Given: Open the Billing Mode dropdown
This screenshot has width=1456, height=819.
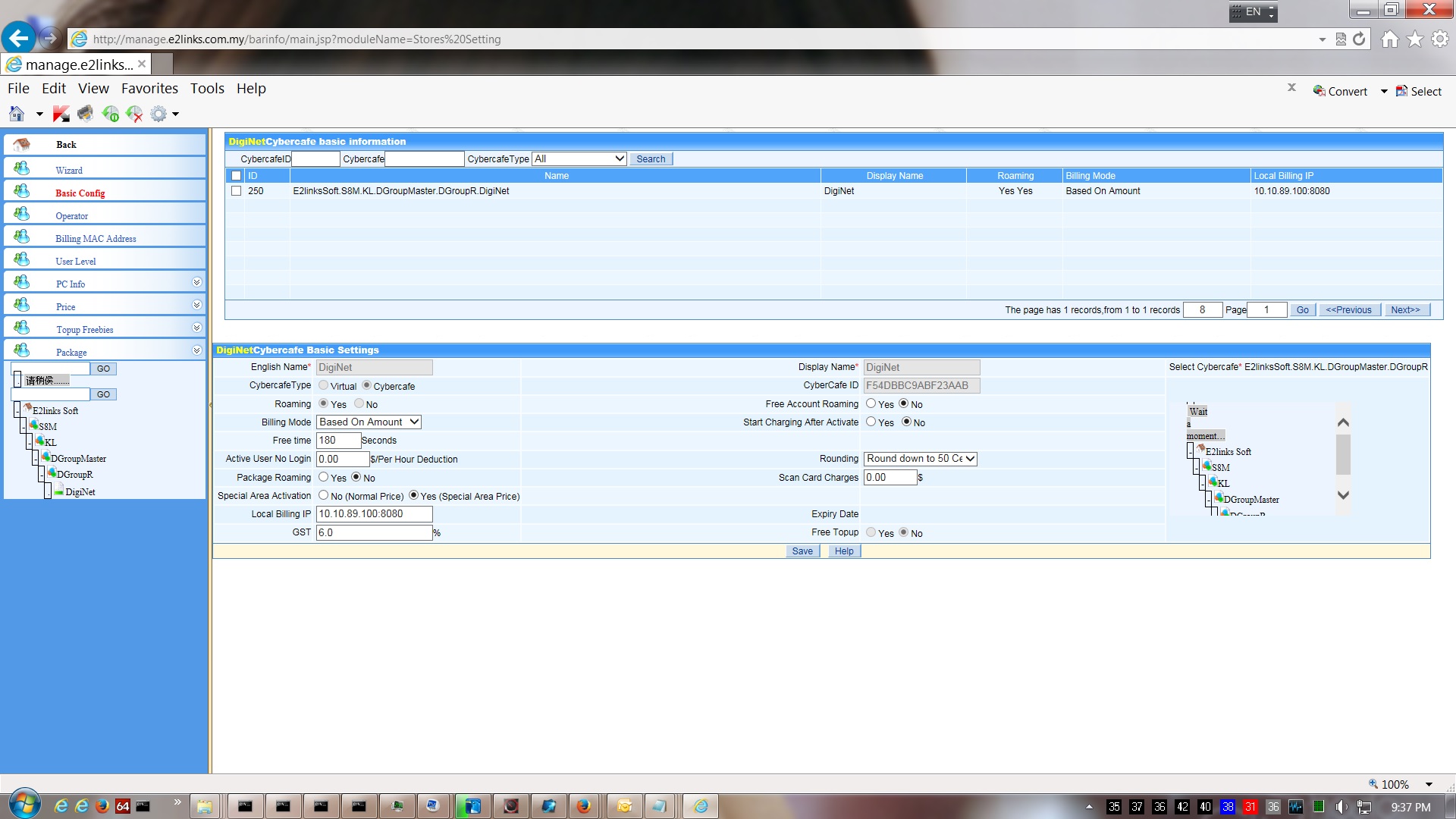Looking at the screenshot, I should (369, 422).
